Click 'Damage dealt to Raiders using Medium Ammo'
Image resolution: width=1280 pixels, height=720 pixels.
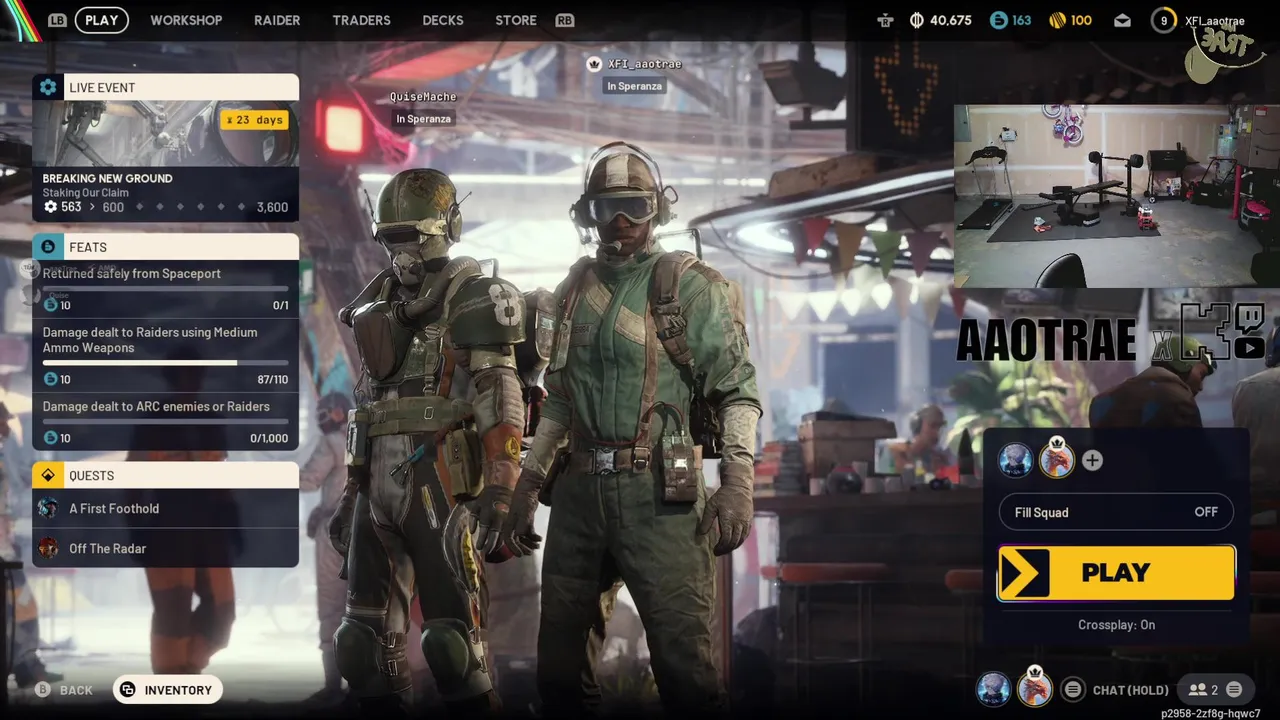150,340
